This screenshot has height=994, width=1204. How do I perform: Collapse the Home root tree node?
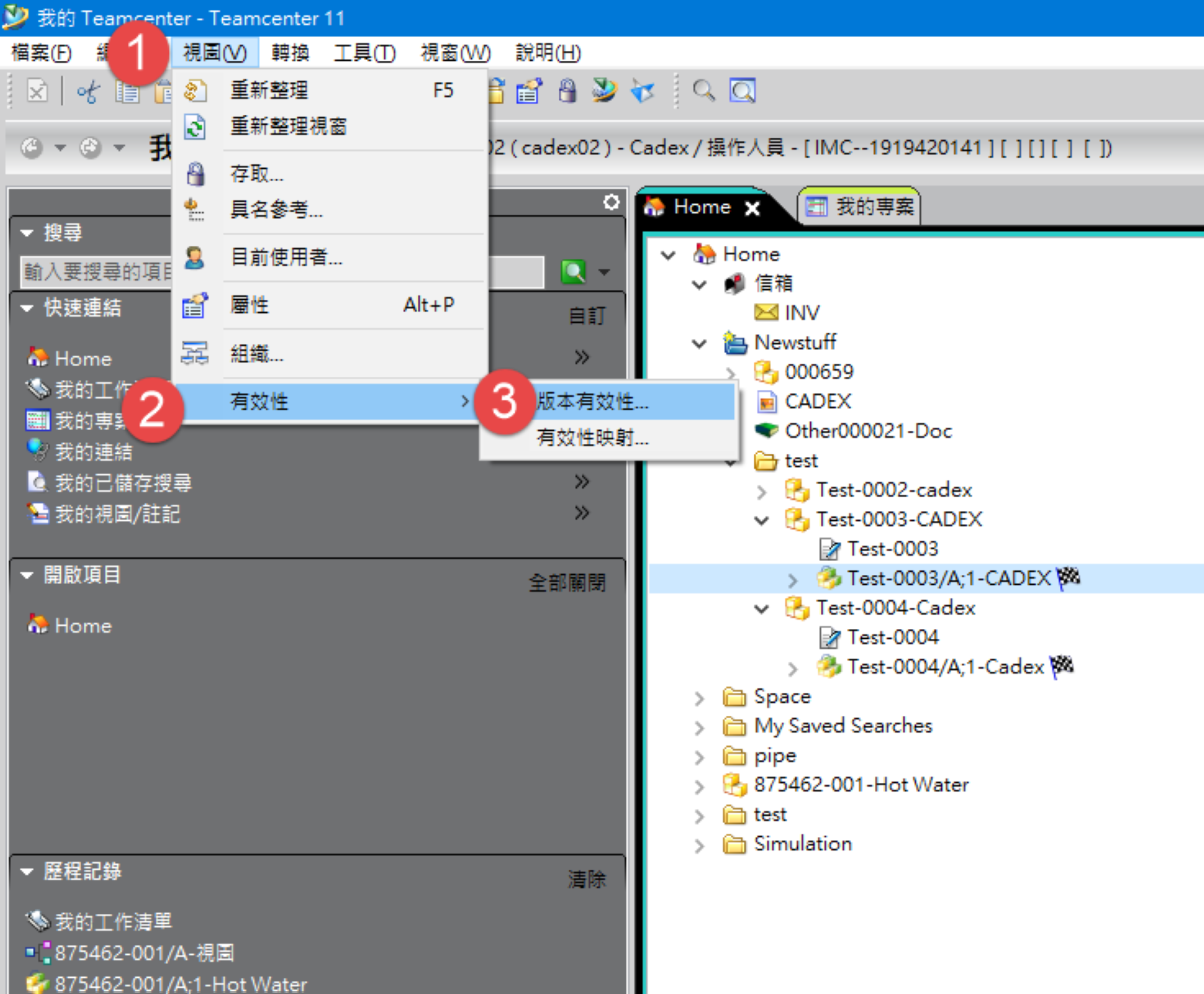pos(668,254)
